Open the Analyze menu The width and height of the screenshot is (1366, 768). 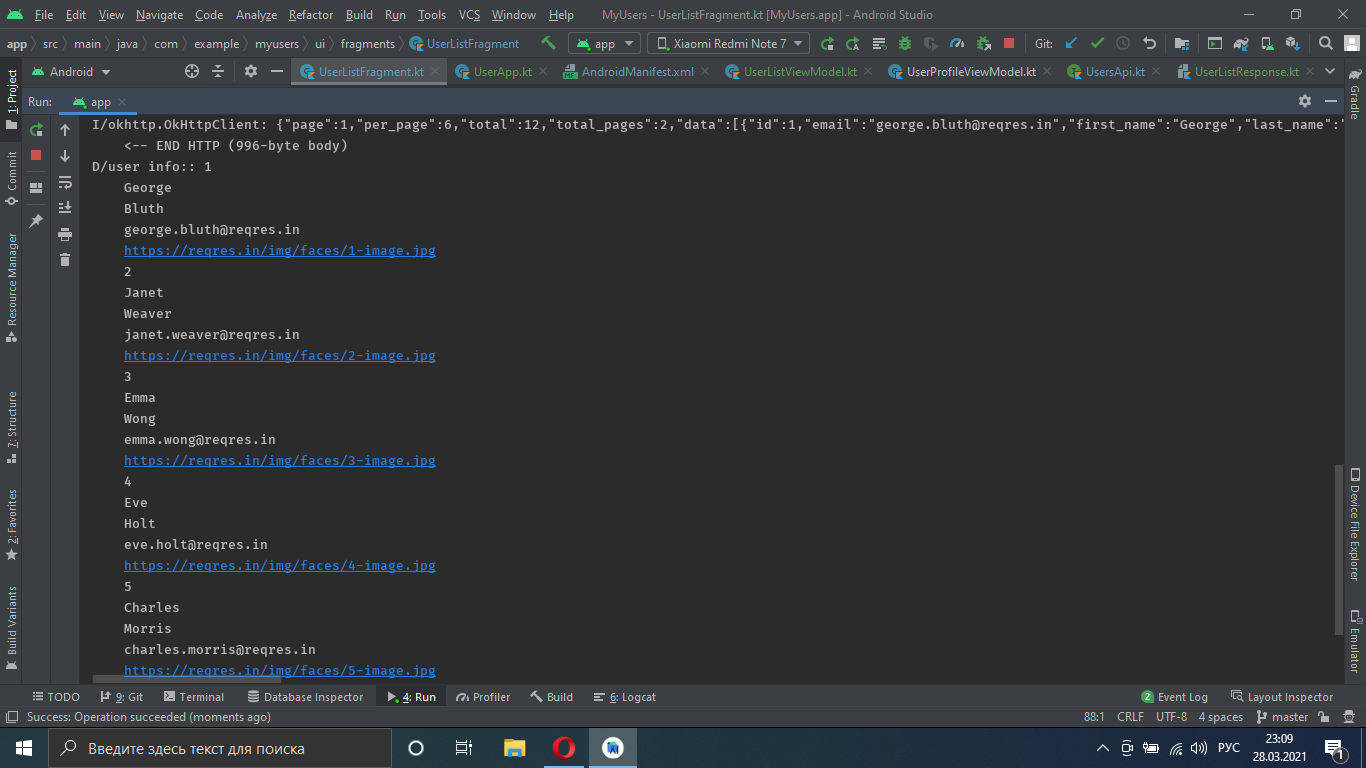[256, 15]
